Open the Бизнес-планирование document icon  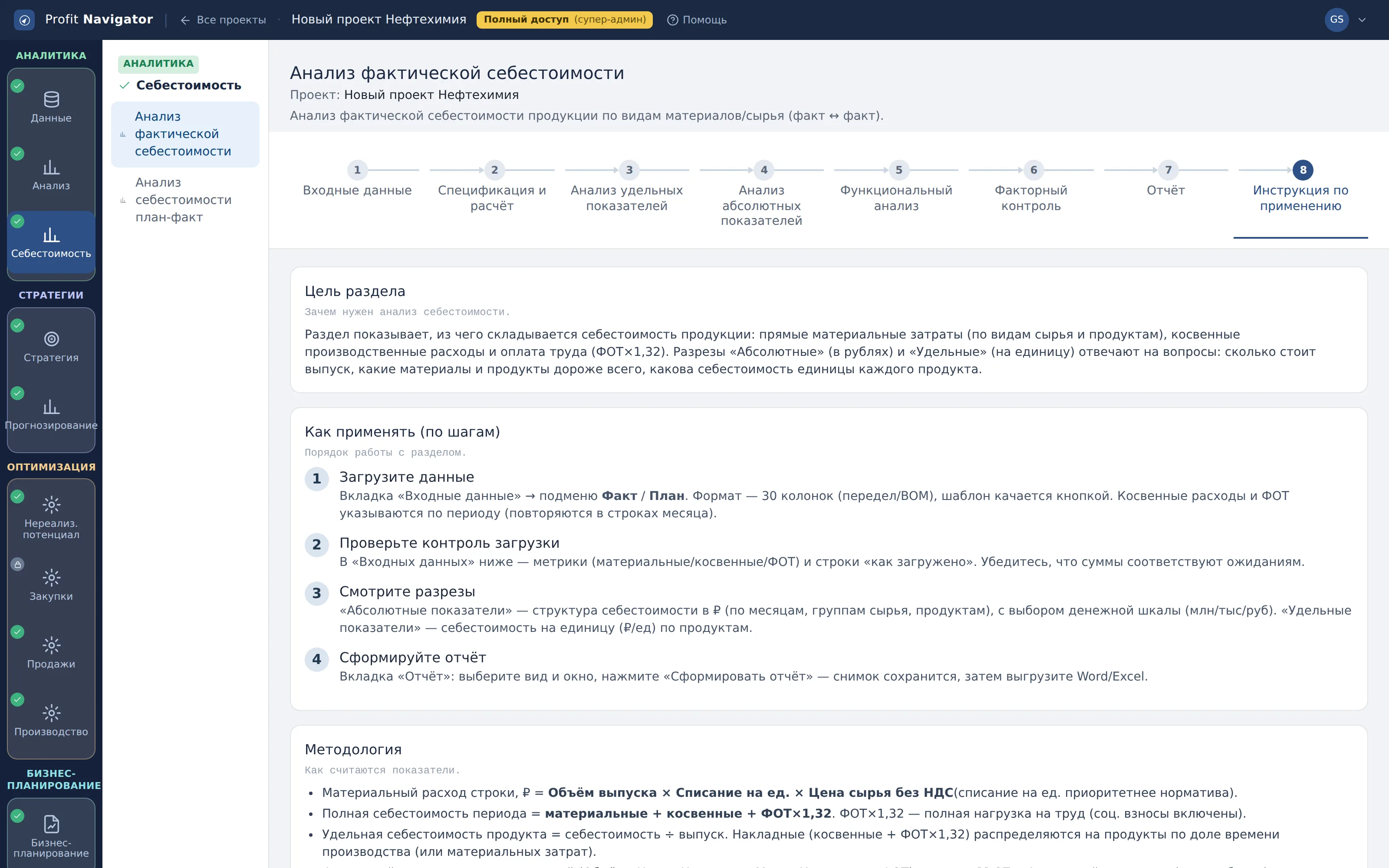51,824
